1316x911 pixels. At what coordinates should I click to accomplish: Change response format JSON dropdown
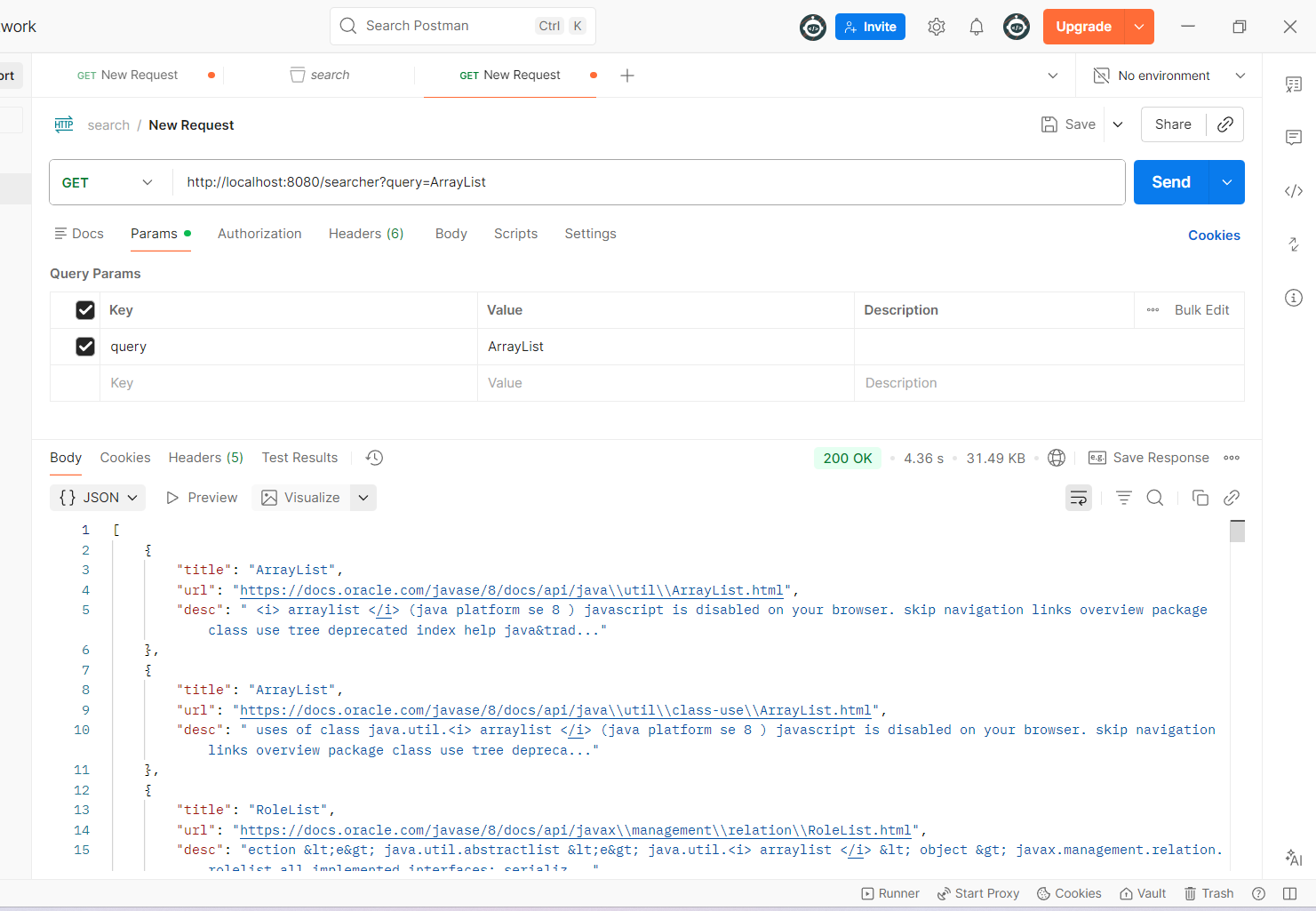click(99, 498)
